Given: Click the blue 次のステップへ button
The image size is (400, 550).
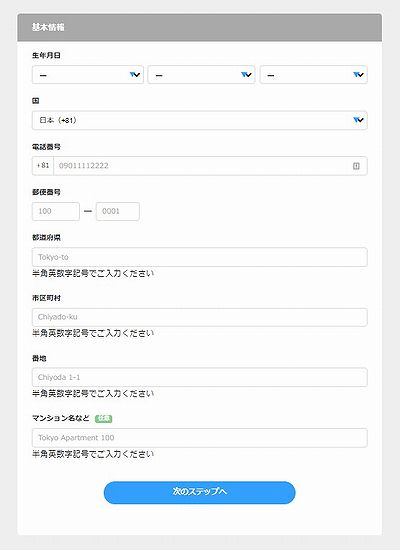Looking at the screenshot, I should pyautogui.click(x=200, y=492).
